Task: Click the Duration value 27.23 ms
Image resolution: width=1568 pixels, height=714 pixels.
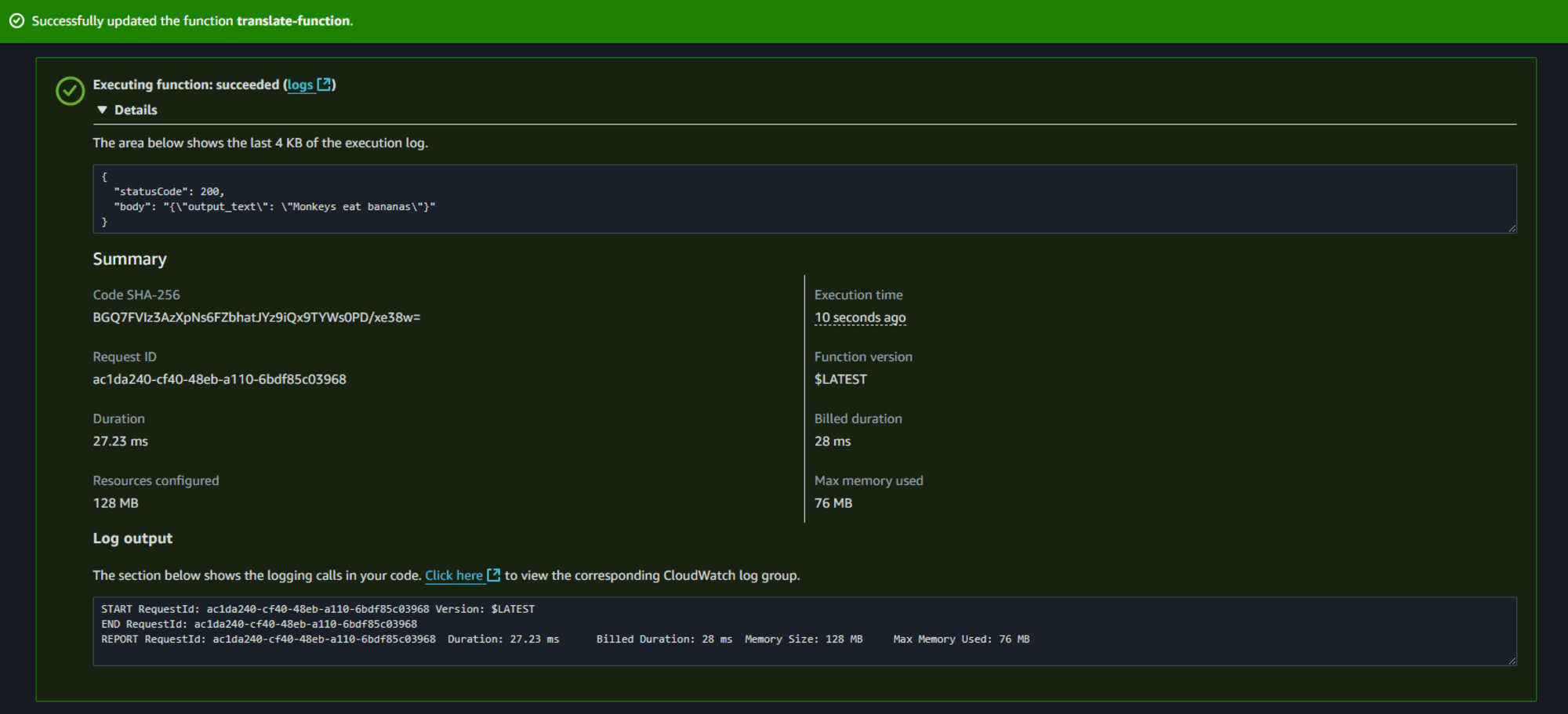Action: pos(120,441)
